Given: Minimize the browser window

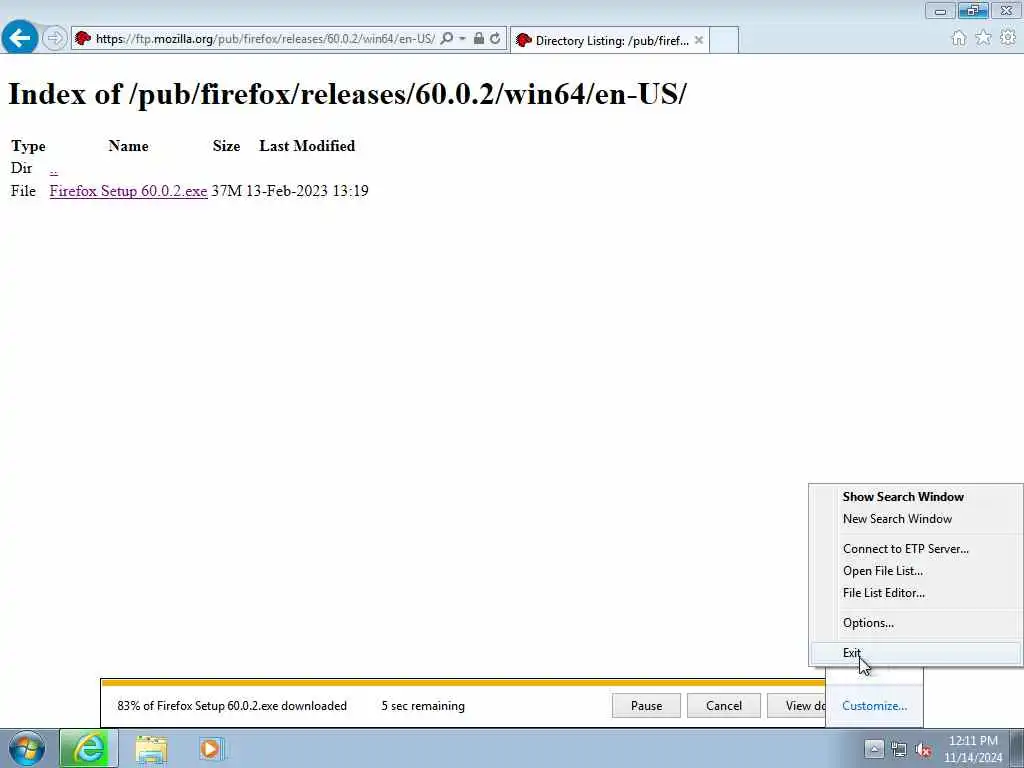Looking at the screenshot, I should 940,10.
